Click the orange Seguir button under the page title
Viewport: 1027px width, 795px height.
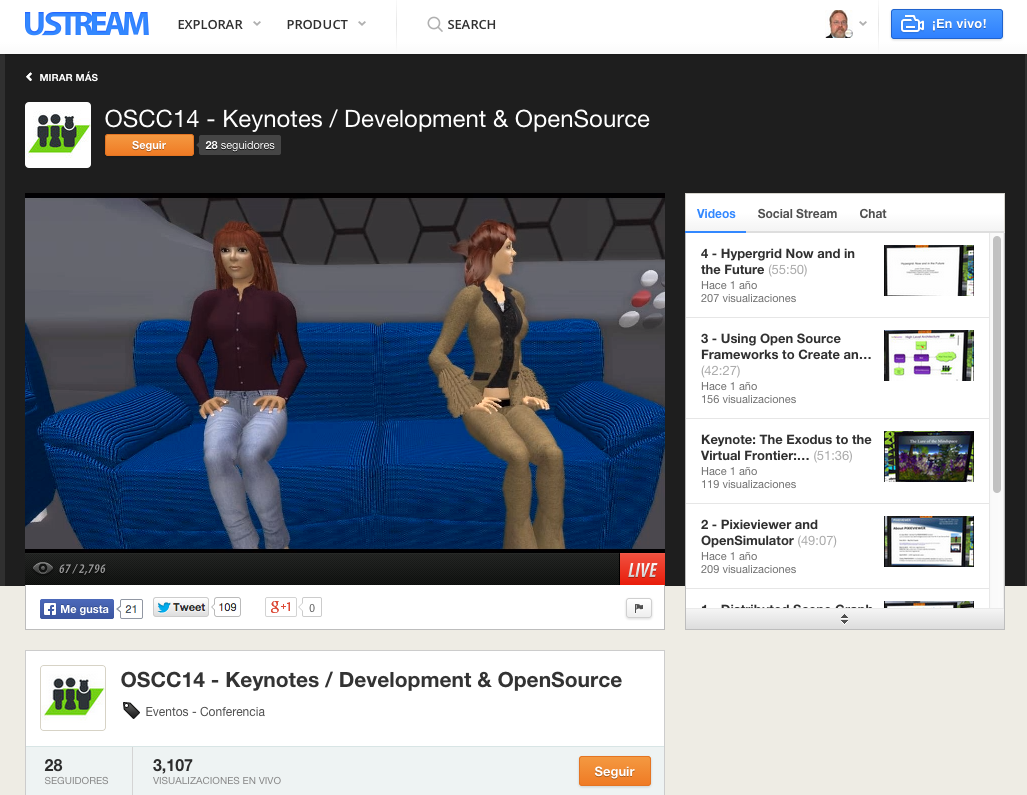[x=149, y=145]
